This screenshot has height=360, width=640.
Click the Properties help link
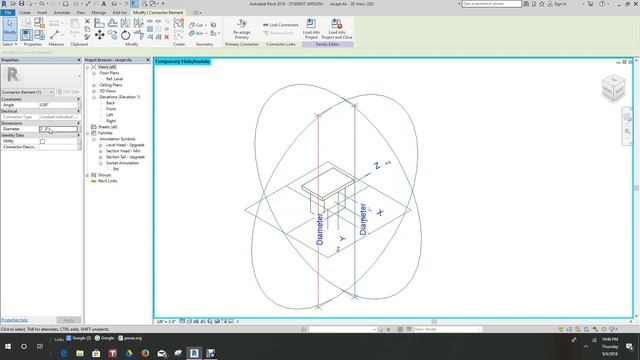click(14, 320)
